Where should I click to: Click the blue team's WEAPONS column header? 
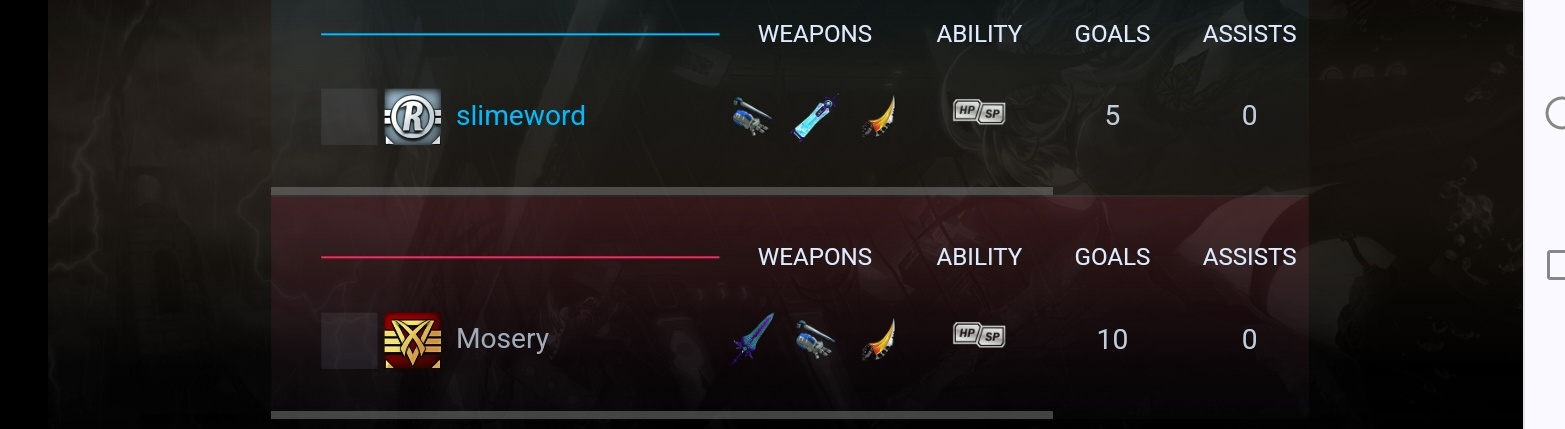[815, 34]
